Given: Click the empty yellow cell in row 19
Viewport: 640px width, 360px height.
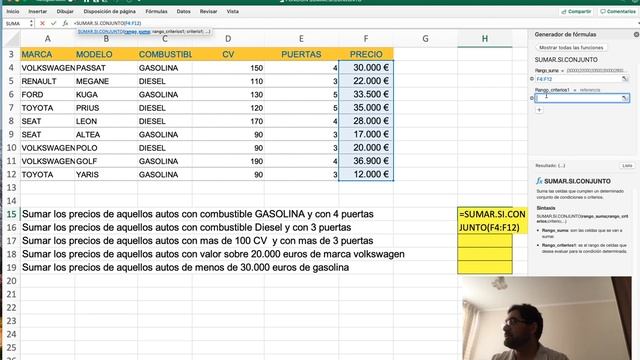Looking at the screenshot, I should [484, 267].
